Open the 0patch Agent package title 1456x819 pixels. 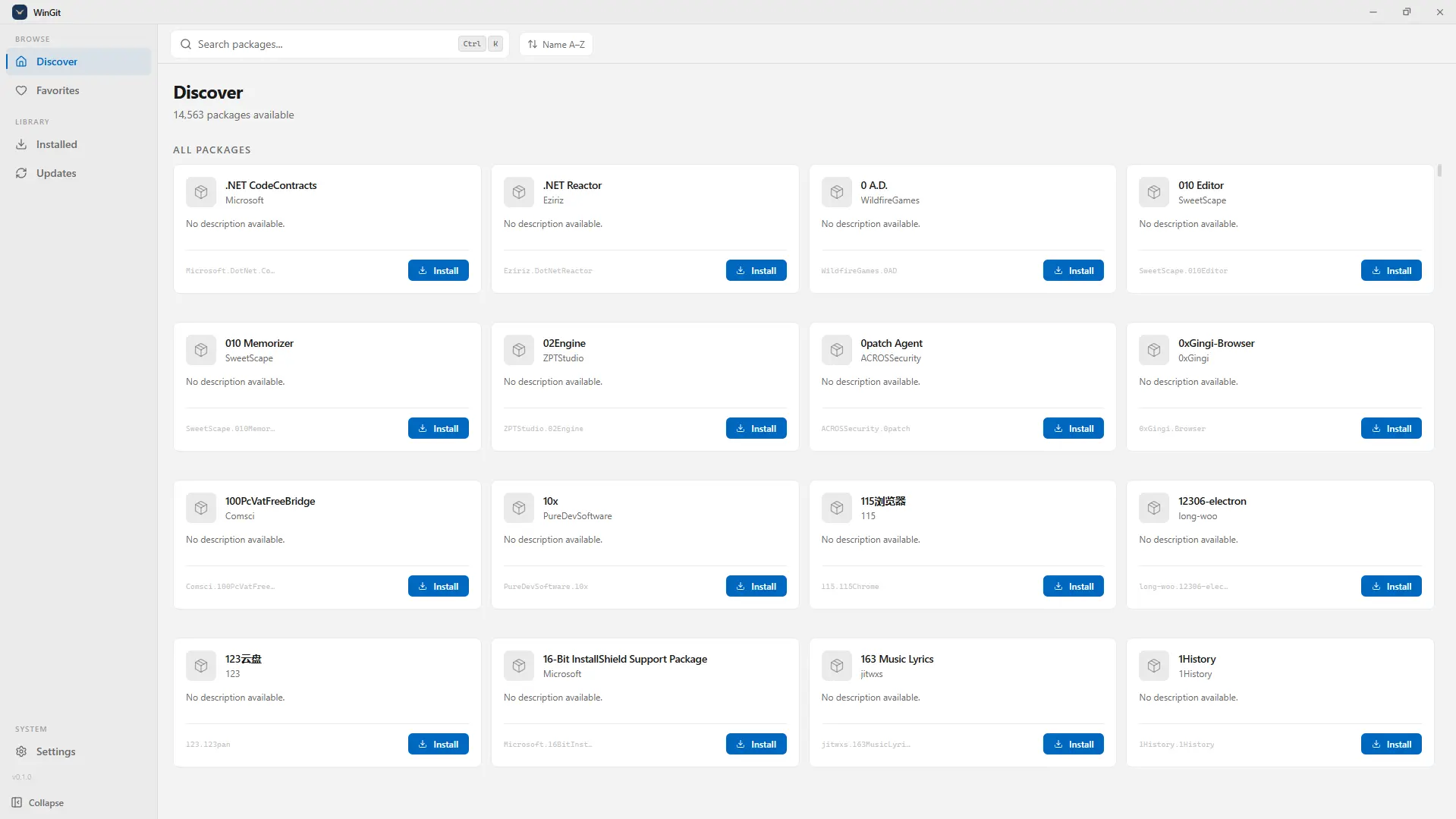(892, 343)
